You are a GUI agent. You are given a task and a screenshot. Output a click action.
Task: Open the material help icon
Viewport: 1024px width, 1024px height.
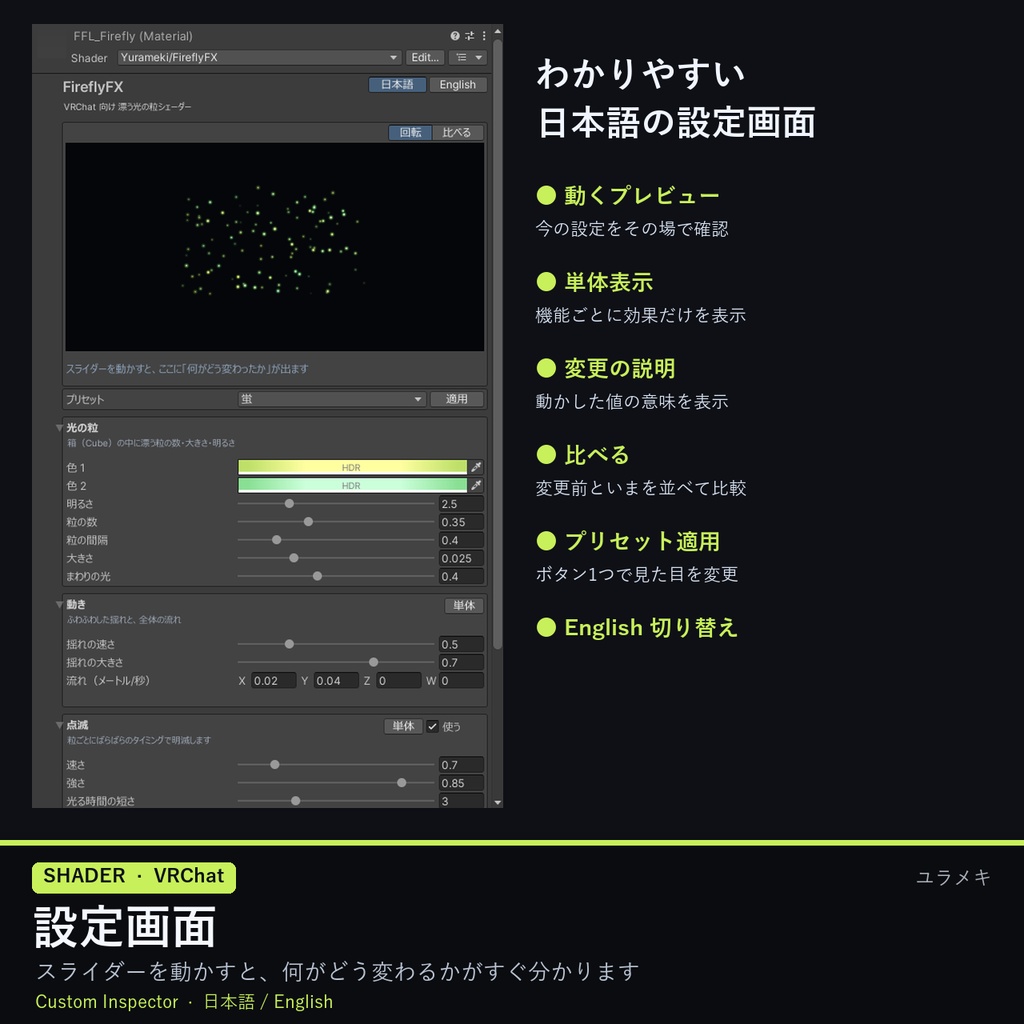coord(455,36)
